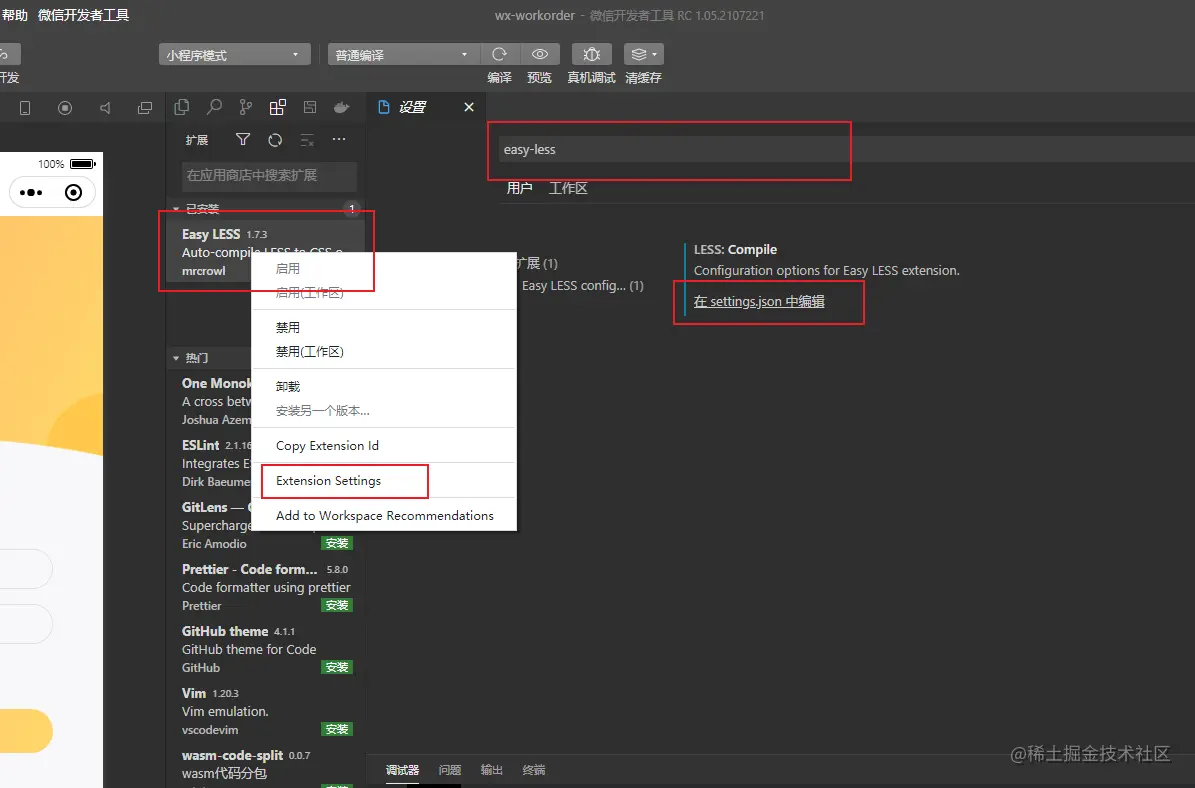
Task: Click the preview eye icon above 预览
Action: tap(540, 54)
